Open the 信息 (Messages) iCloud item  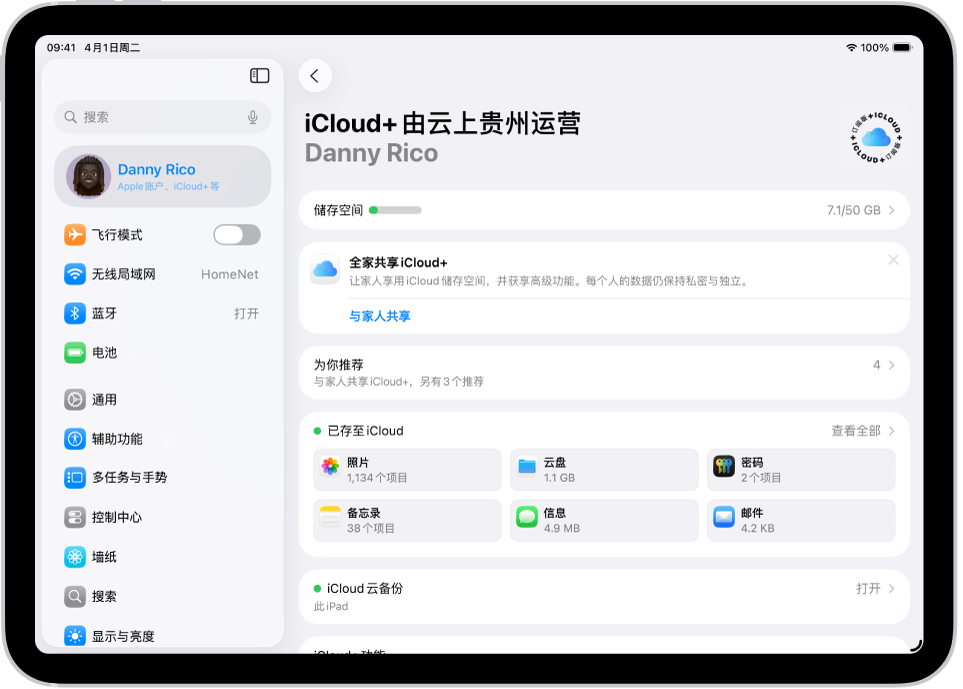coord(603,519)
